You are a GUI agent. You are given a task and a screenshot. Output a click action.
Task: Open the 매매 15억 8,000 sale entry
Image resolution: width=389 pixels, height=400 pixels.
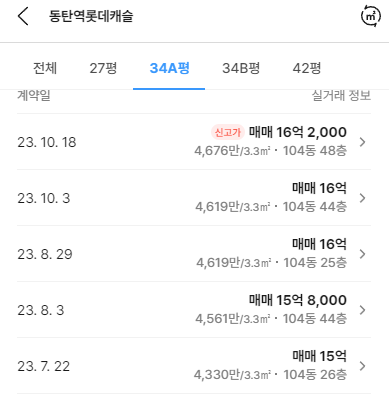tap(298, 300)
